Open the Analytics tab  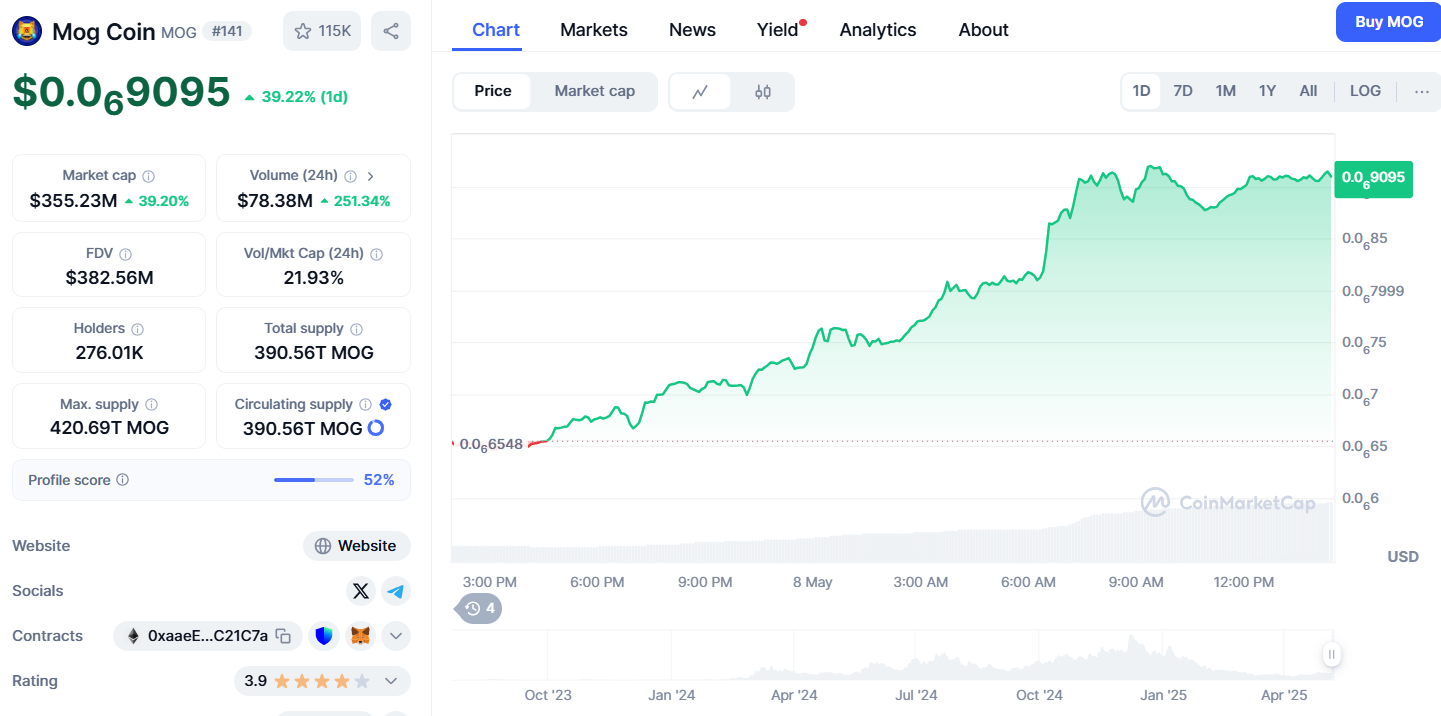point(878,30)
